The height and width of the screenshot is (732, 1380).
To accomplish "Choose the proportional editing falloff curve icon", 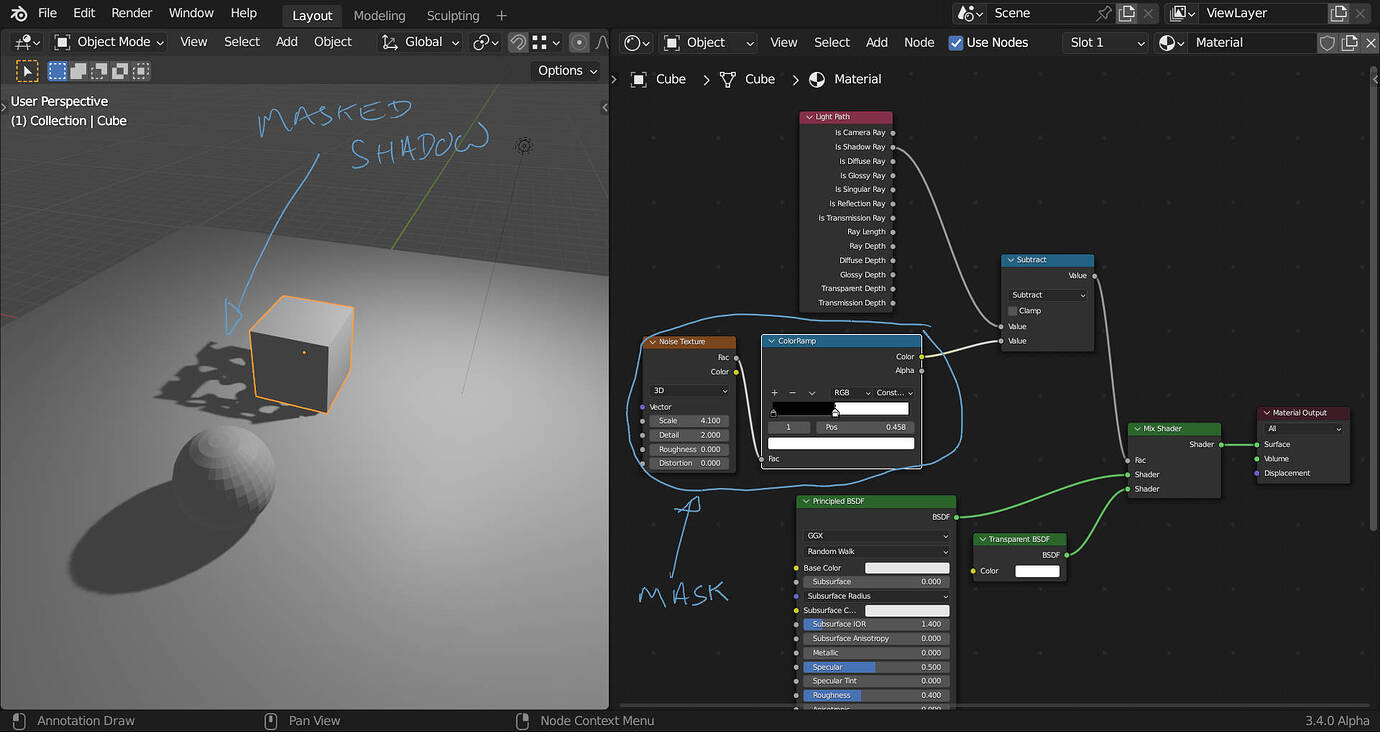I will [601, 42].
